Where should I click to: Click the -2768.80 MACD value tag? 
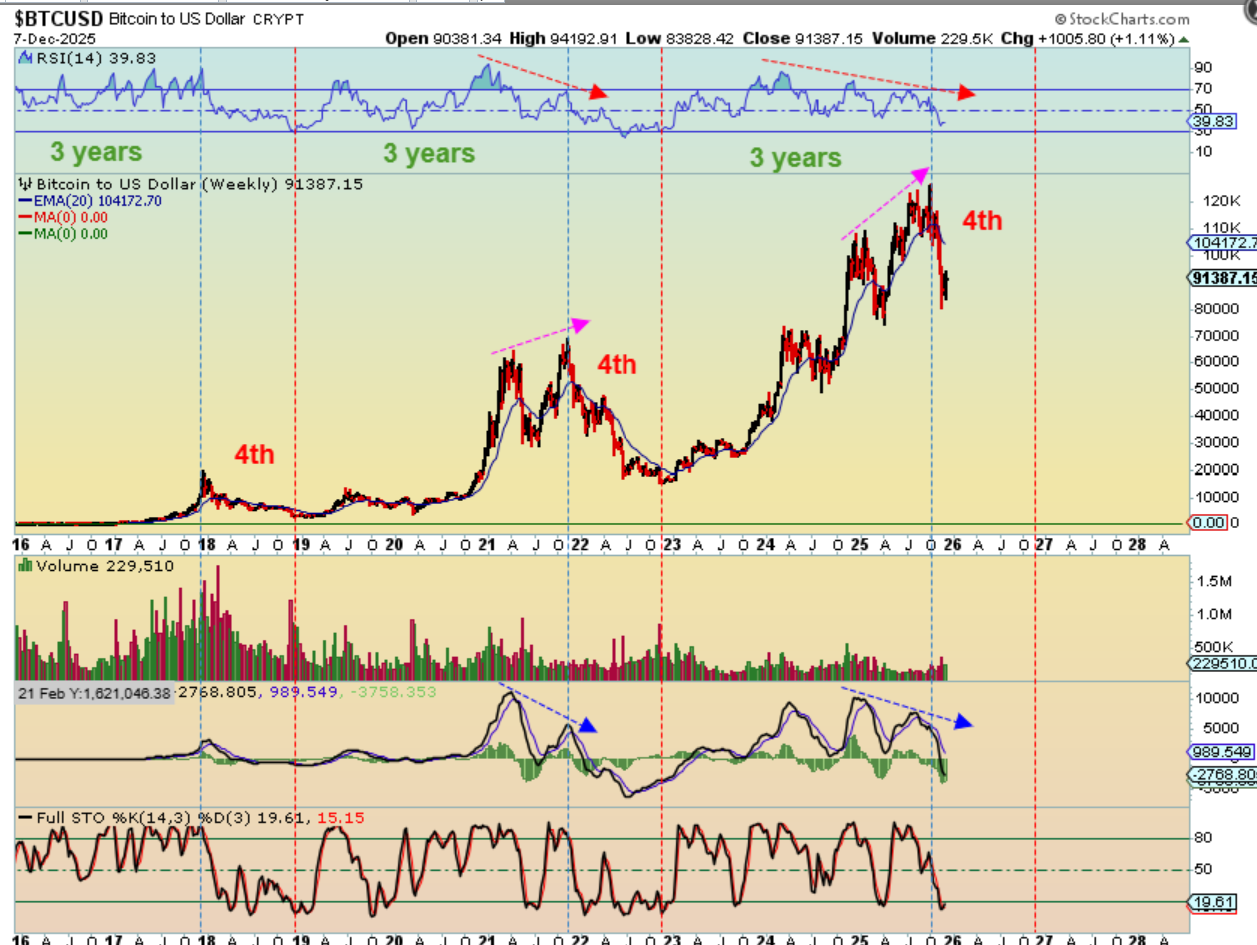tap(1221, 775)
